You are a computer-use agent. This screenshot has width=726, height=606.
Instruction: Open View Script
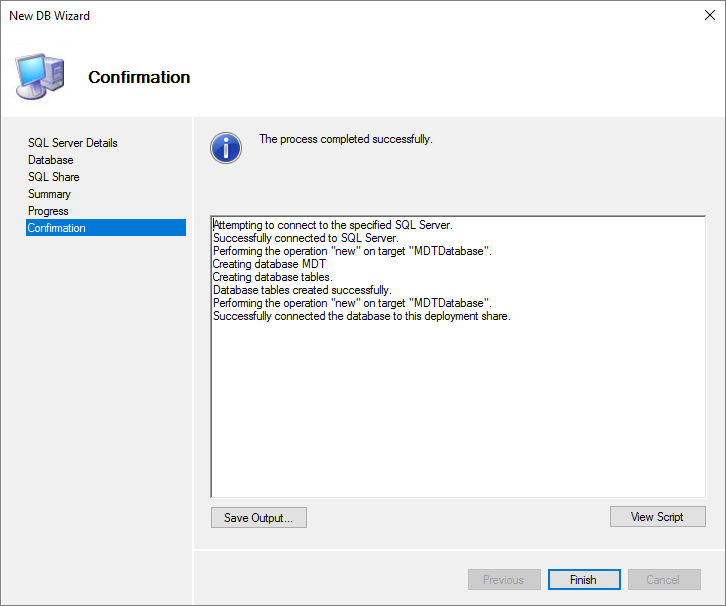click(657, 517)
